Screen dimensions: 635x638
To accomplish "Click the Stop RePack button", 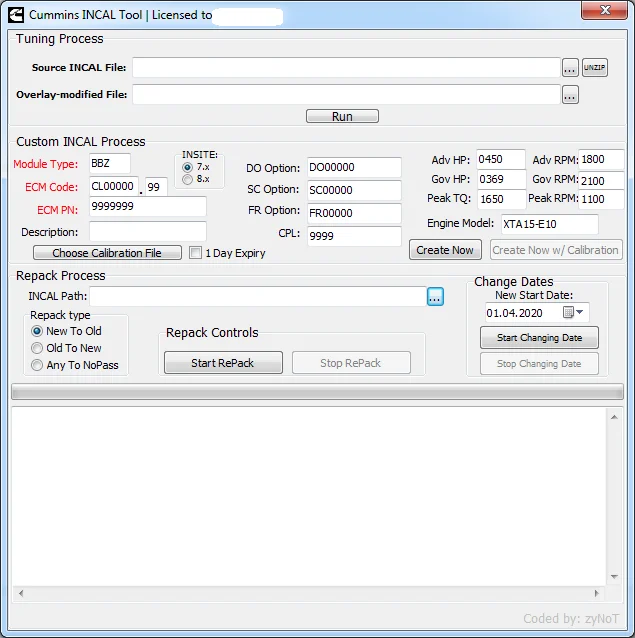I will (x=351, y=363).
